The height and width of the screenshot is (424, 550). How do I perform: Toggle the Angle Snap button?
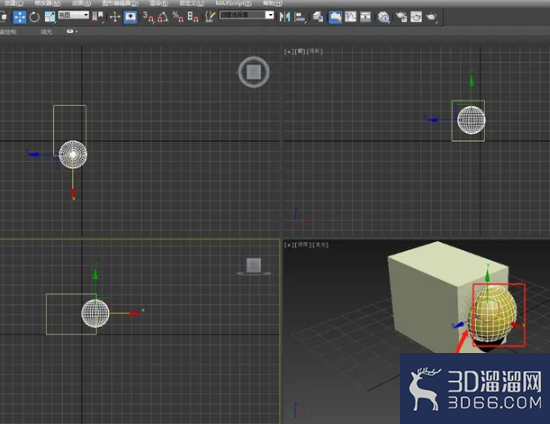coord(163,17)
